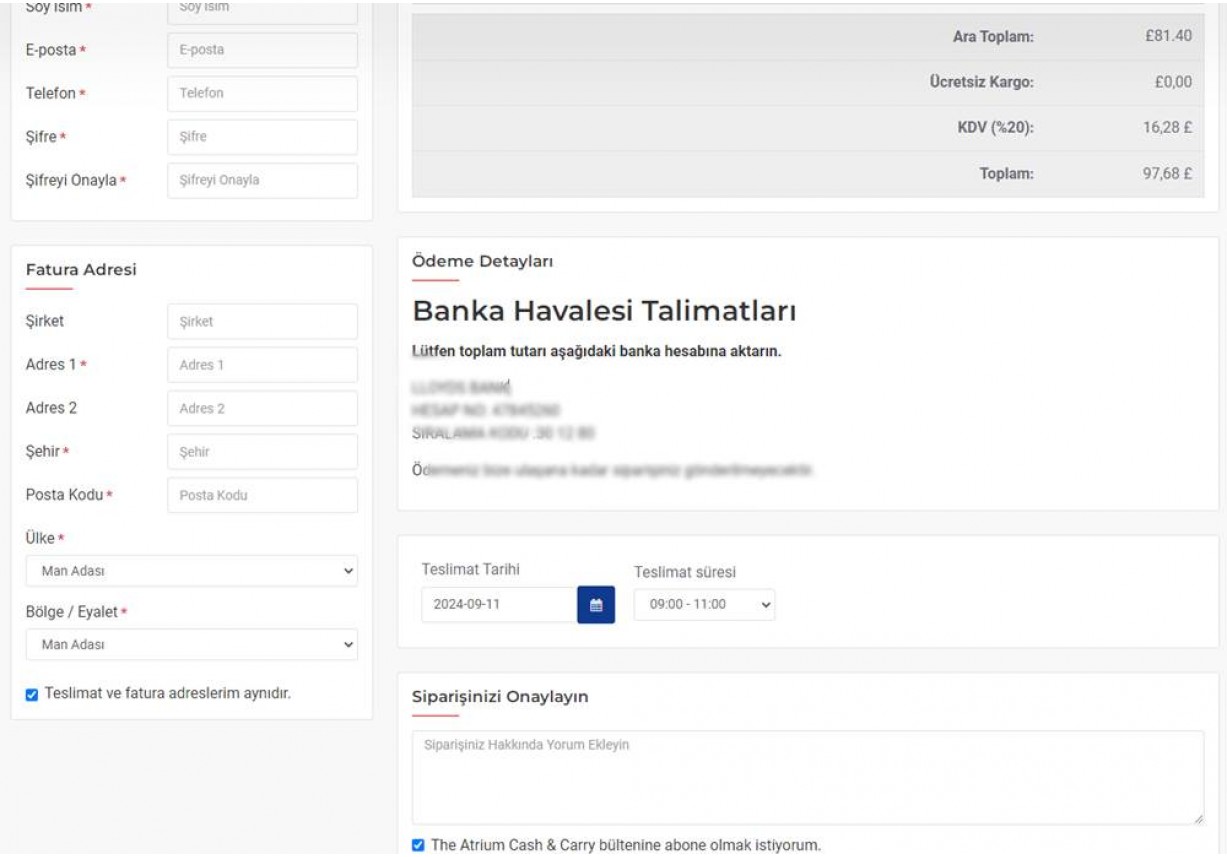Click the Şehir city field
Screen dimensions: 1227x857
pyautogui.click(x=262, y=452)
